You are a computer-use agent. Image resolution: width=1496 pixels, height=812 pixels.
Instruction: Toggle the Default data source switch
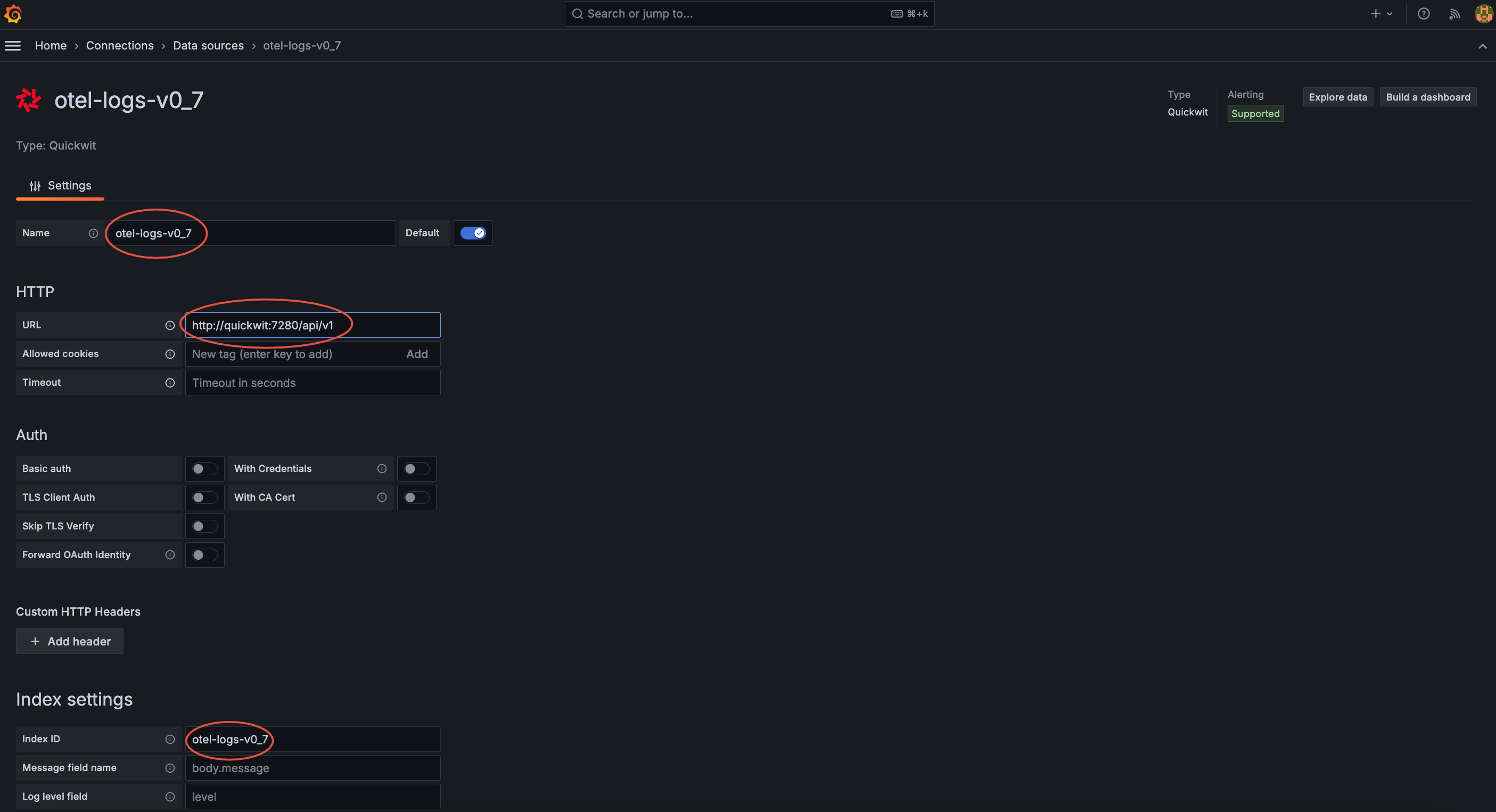473,233
